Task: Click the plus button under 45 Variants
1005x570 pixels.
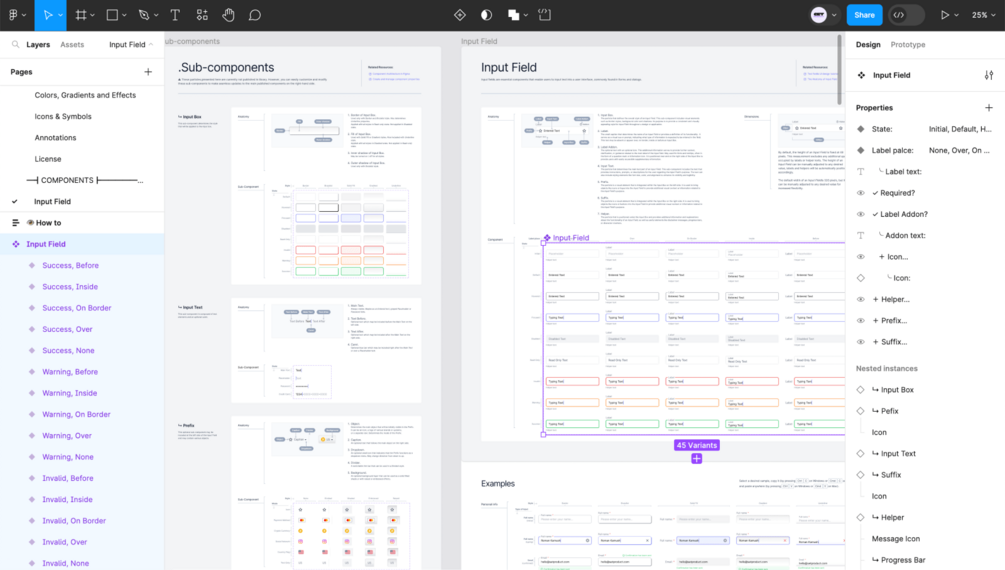Action: [x=697, y=458]
